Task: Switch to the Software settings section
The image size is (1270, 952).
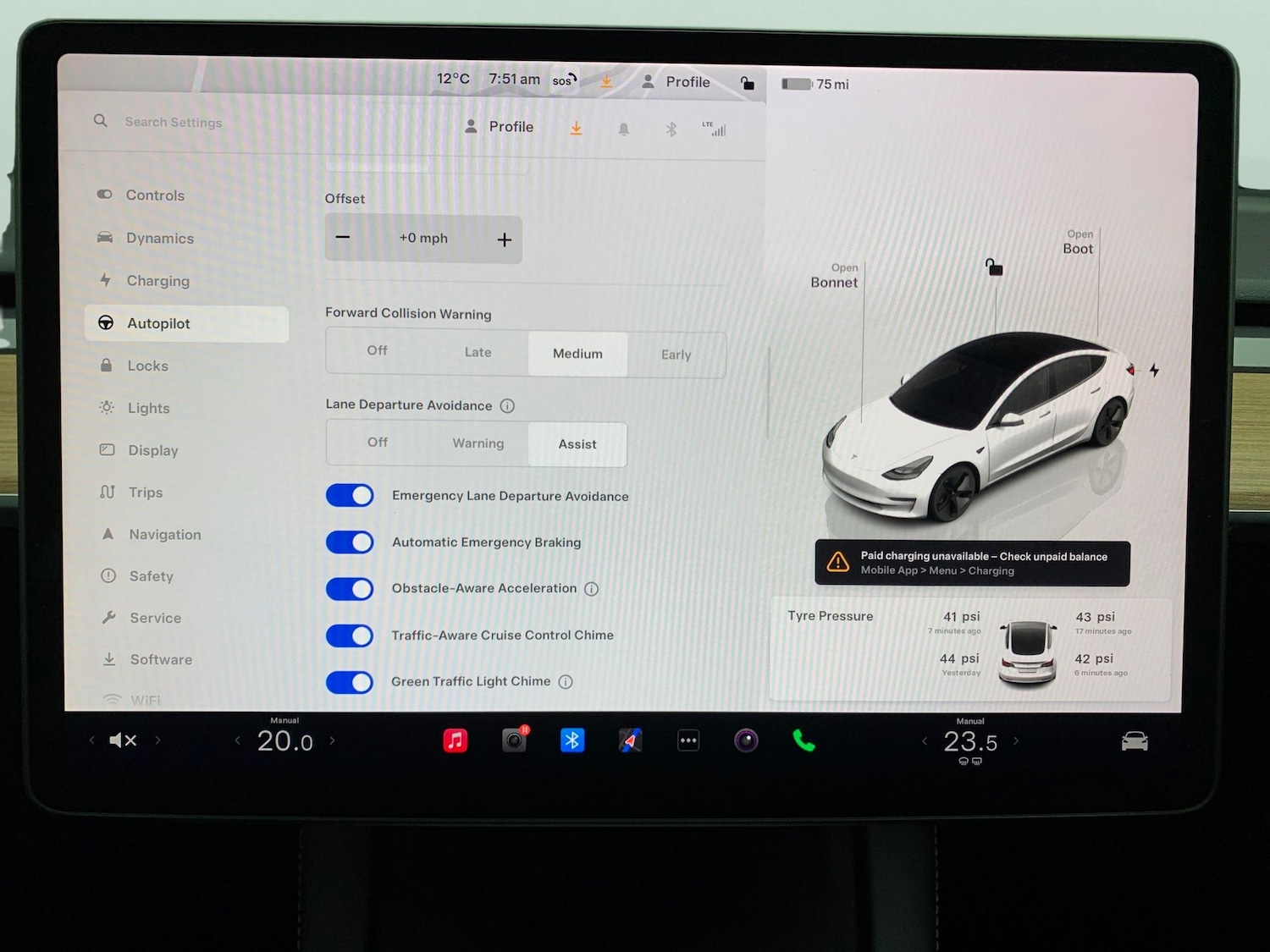Action: pyautogui.click(x=161, y=659)
